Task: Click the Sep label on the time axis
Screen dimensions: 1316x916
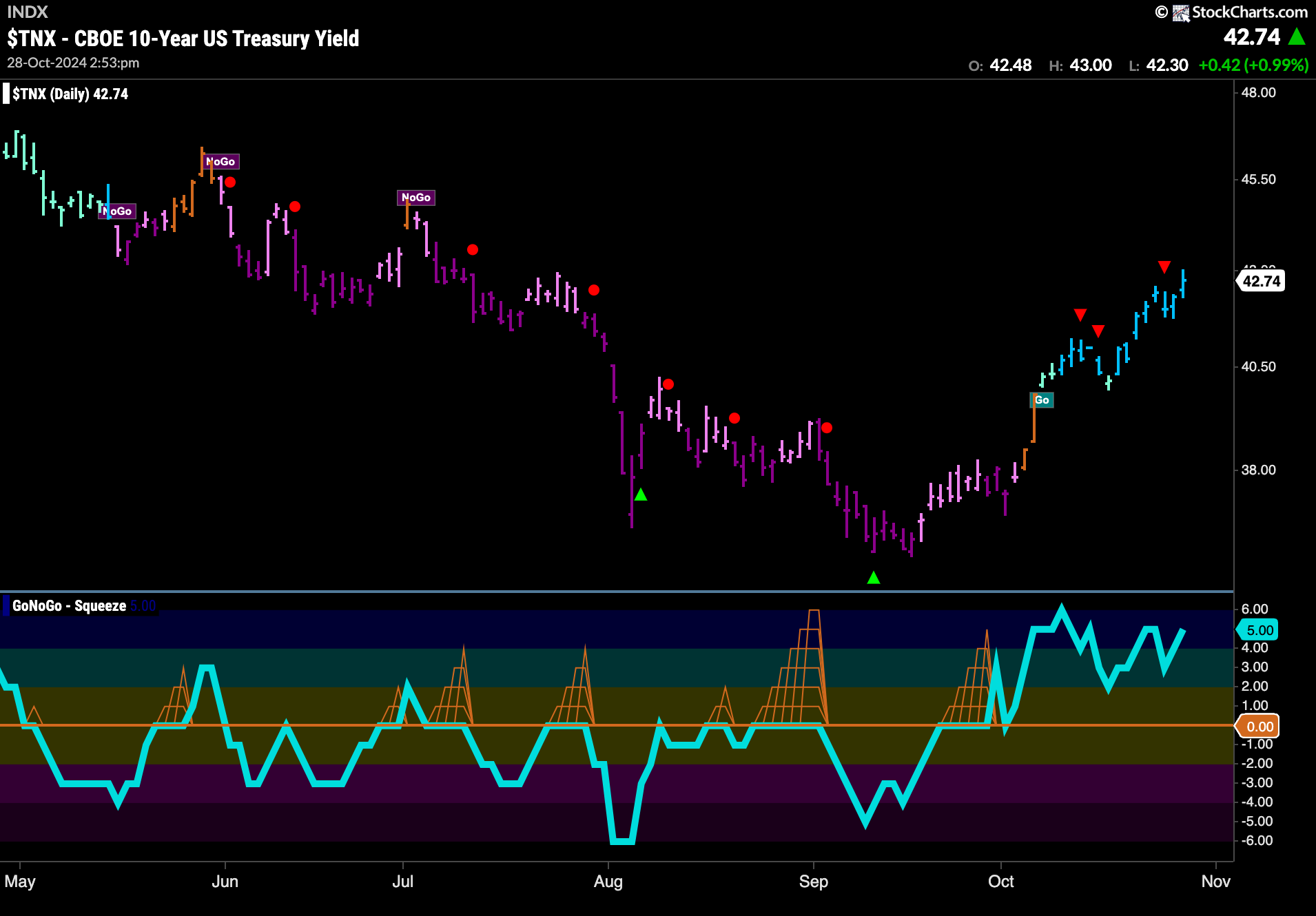Action: pyautogui.click(x=814, y=882)
